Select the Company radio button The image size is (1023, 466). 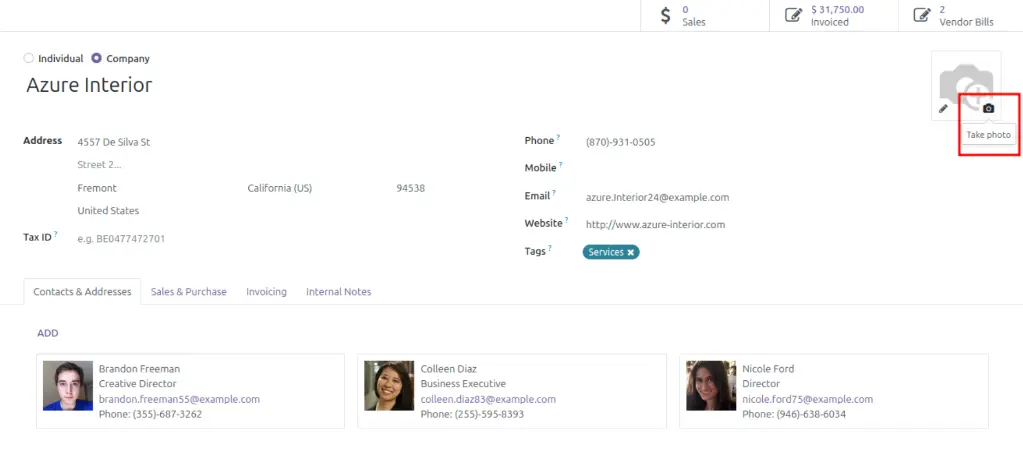click(96, 58)
